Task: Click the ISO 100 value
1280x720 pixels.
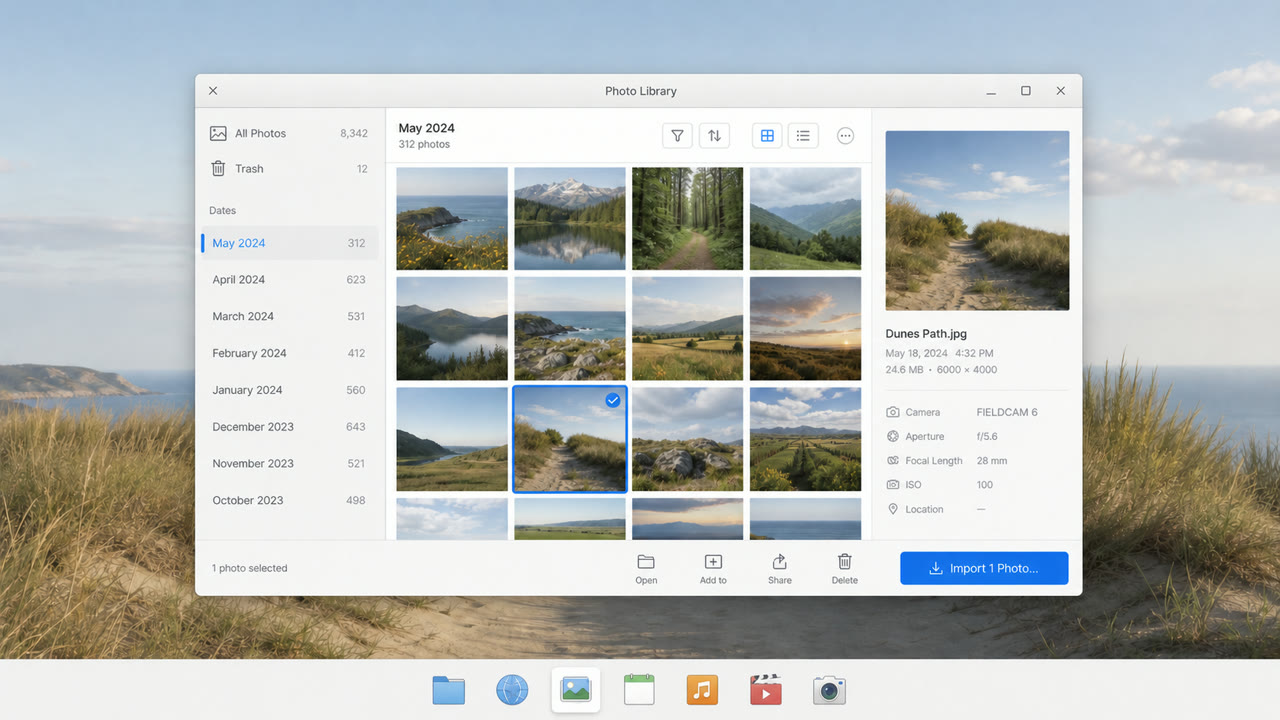Action: pyautogui.click(x=985, y=485)
